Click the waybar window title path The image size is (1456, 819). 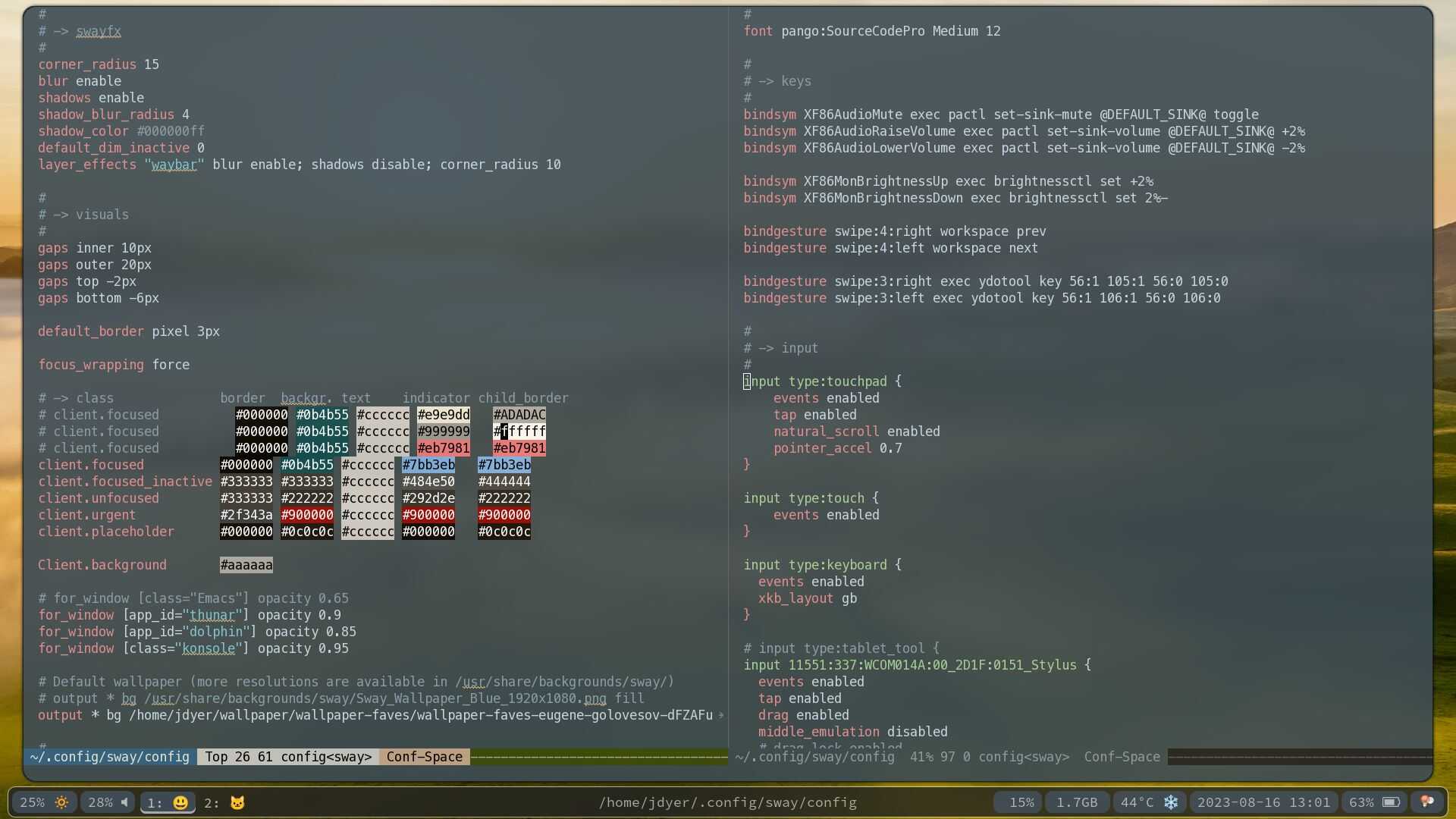pyautogui.click(x=727, y=802)
